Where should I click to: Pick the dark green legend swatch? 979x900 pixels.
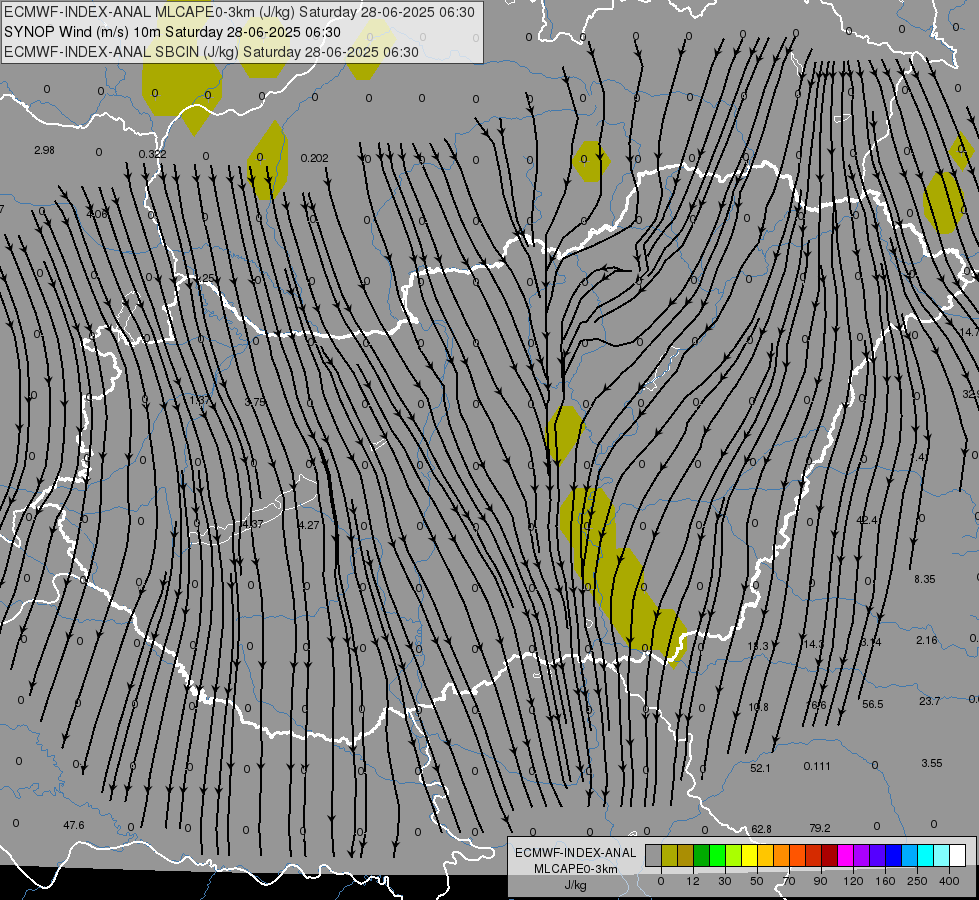pyautogui.click(x=702, y=855)
